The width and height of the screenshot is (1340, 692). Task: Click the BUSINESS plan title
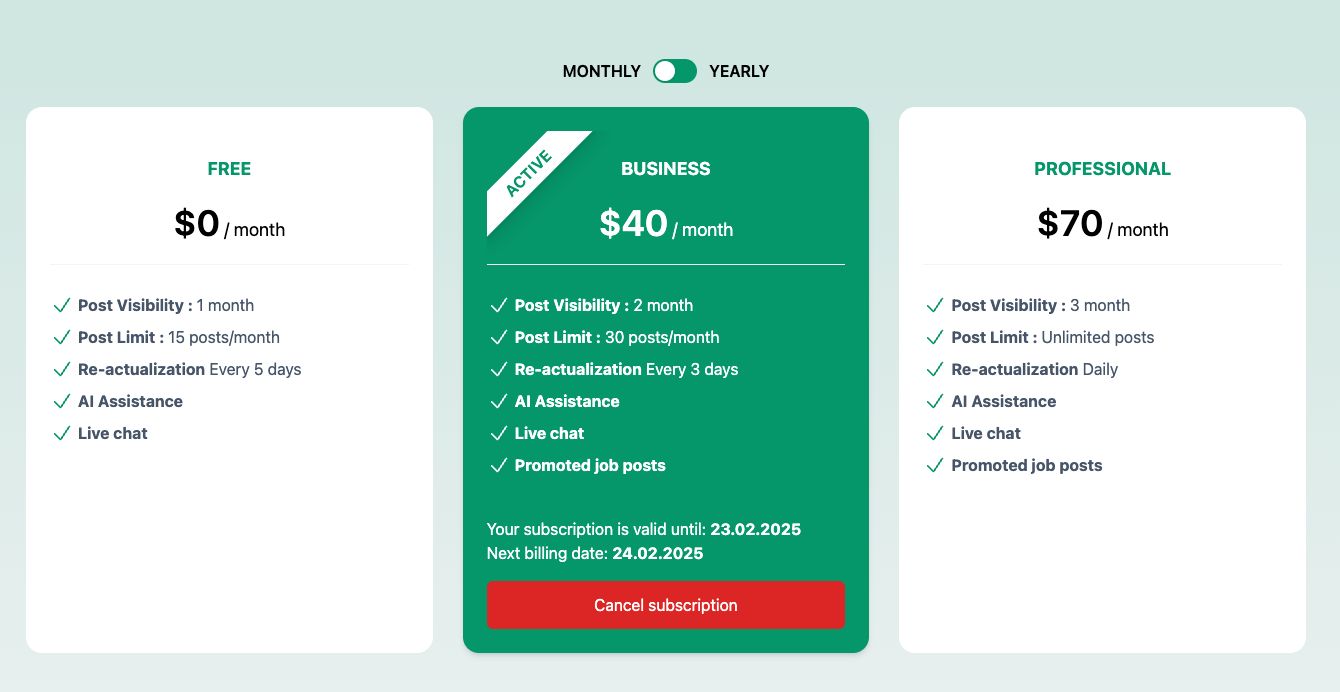tap(666, 169)
